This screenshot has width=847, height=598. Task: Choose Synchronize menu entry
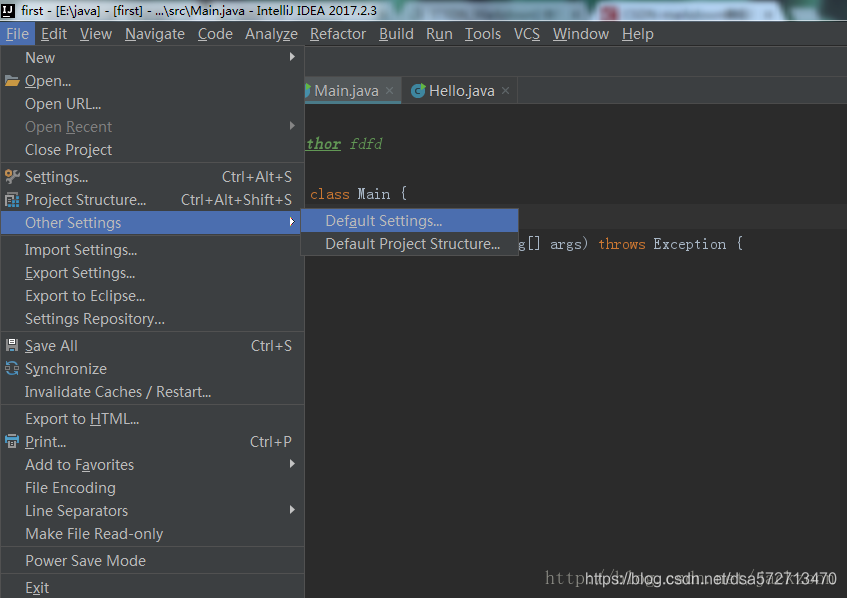pos(152,369)
